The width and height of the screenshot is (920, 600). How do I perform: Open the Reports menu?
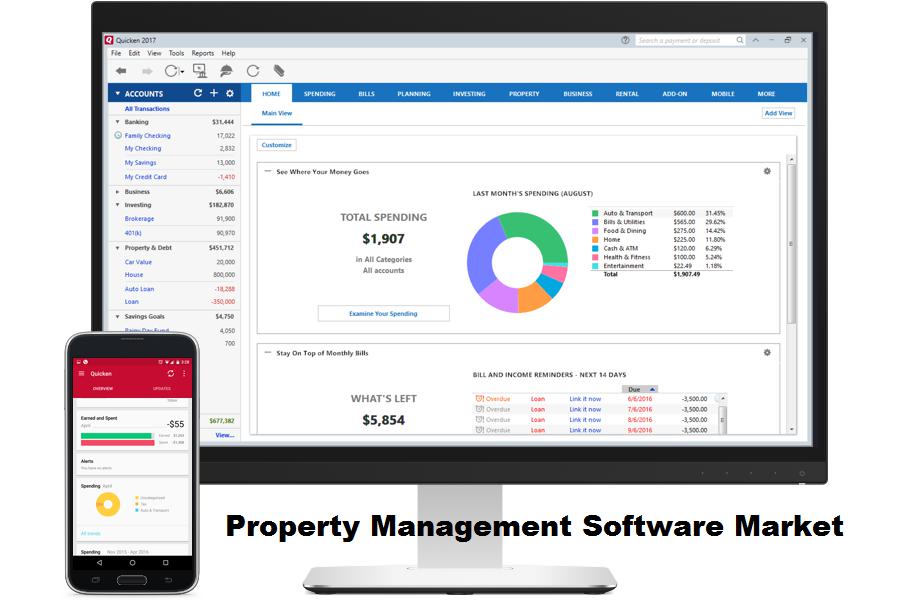click(x=202, y=53)
